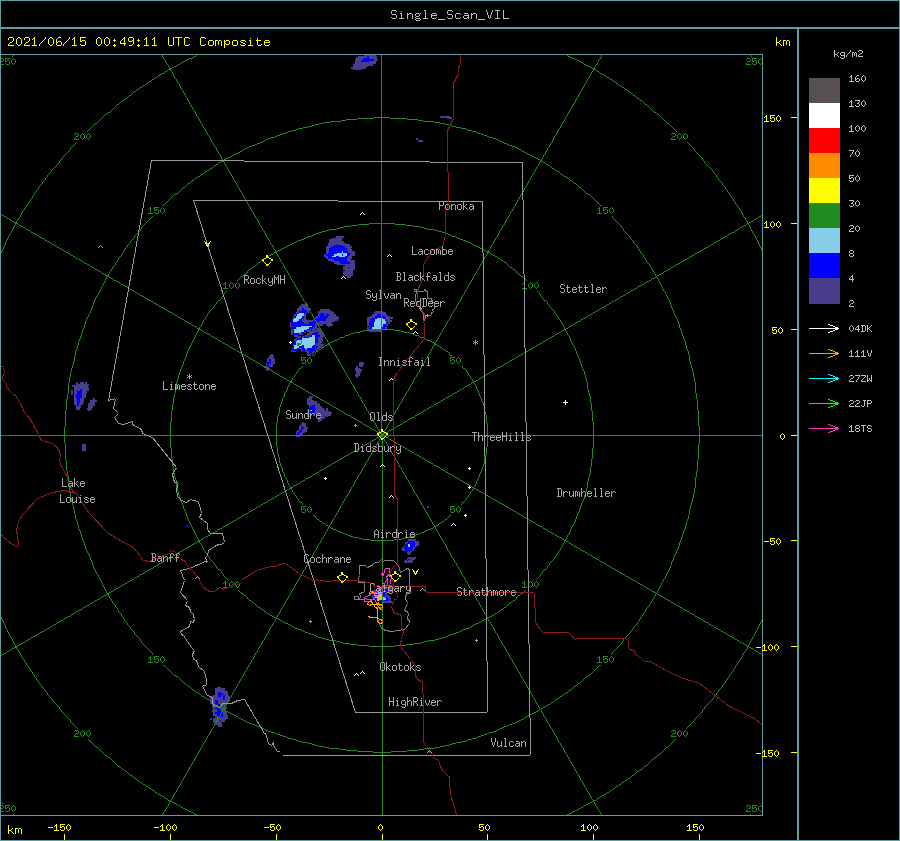Viewport: 900px width, 841px height.
Task: Click the storm cell just below Airdrie
Action: click(x=410, y=546)
